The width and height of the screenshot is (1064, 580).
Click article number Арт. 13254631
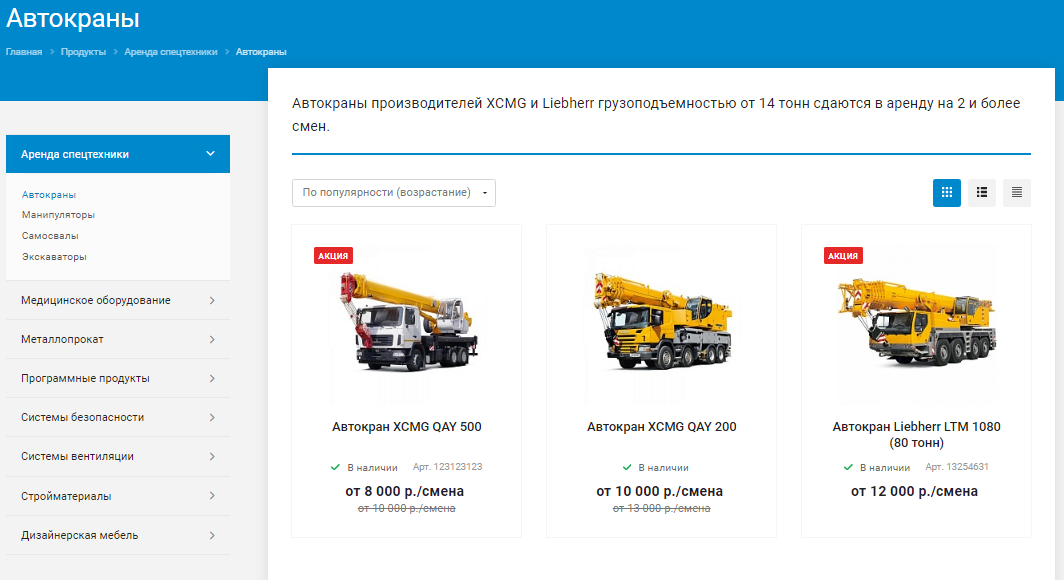pos(957,467)
